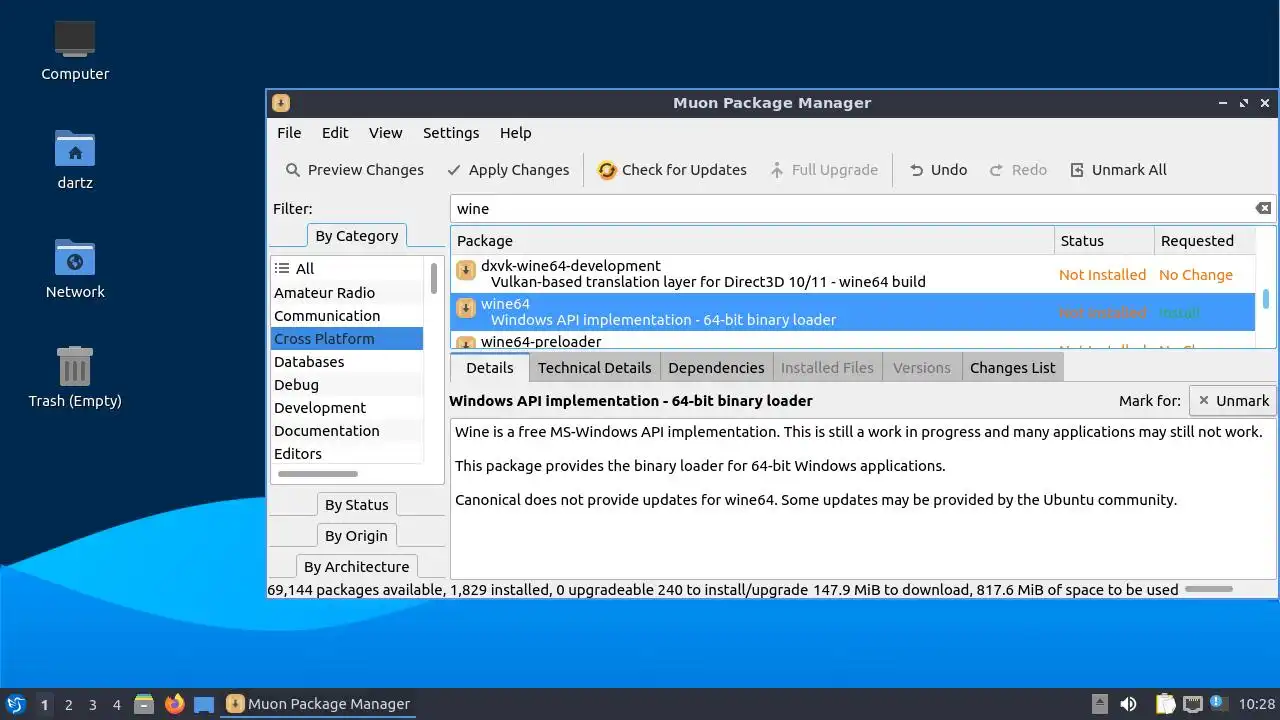Viewport: 1280px width, 720px height.
Task: Open the dartz home folder icon
Action: [75, 160]
